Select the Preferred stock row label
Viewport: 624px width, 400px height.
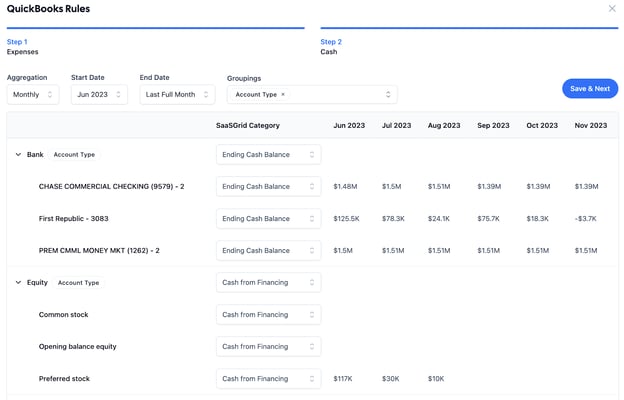tap(64, 379)
